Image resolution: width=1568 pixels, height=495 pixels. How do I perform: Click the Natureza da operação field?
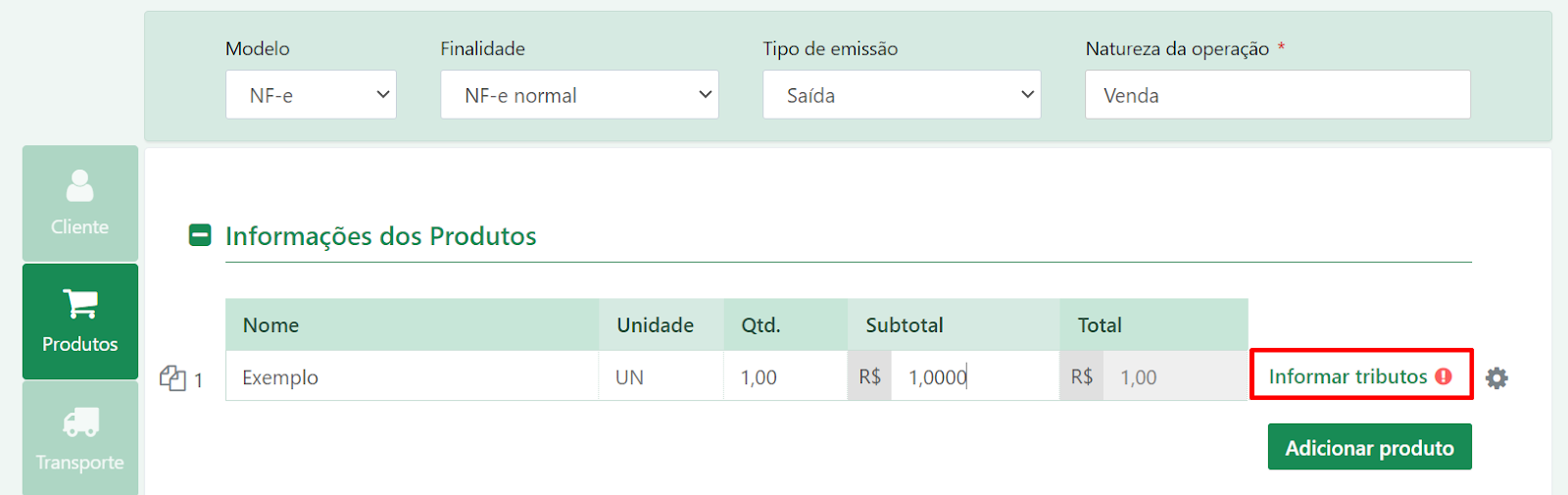(1278, 95)
